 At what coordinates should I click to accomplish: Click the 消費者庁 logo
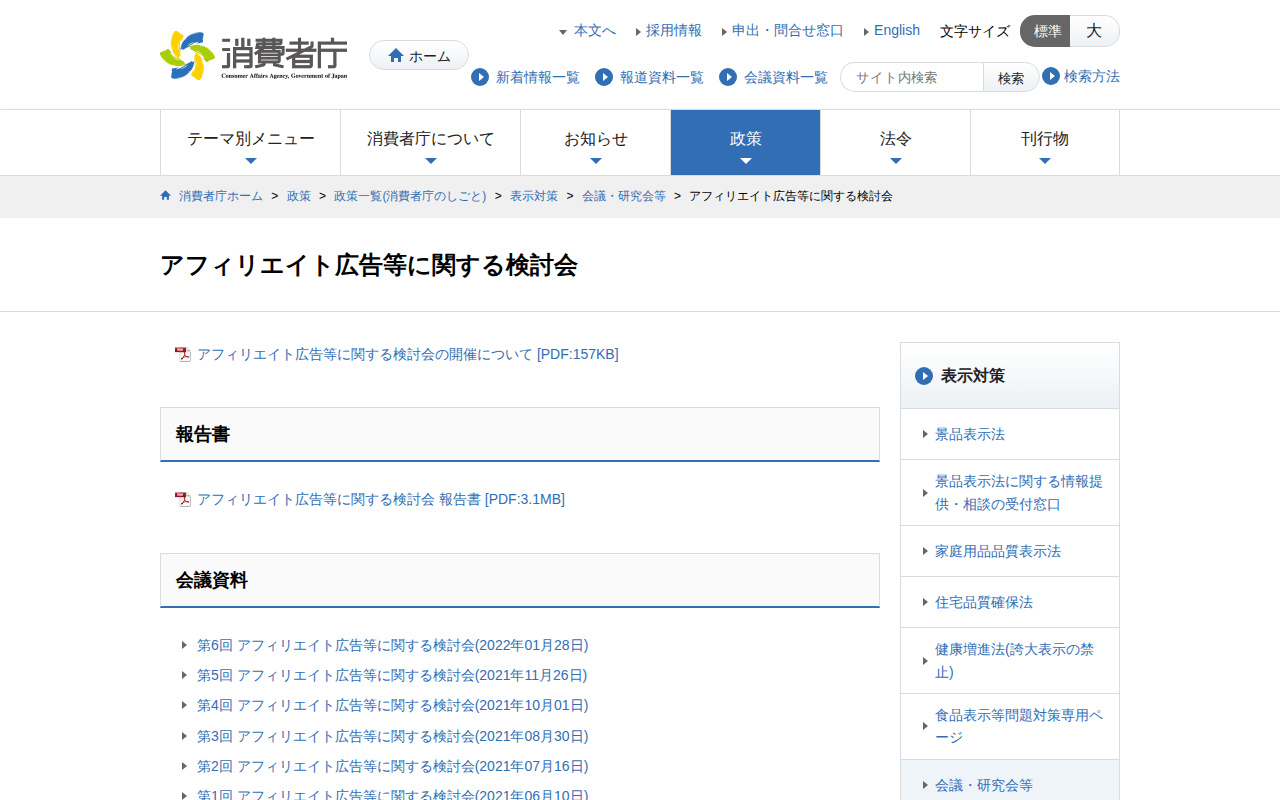254,55
